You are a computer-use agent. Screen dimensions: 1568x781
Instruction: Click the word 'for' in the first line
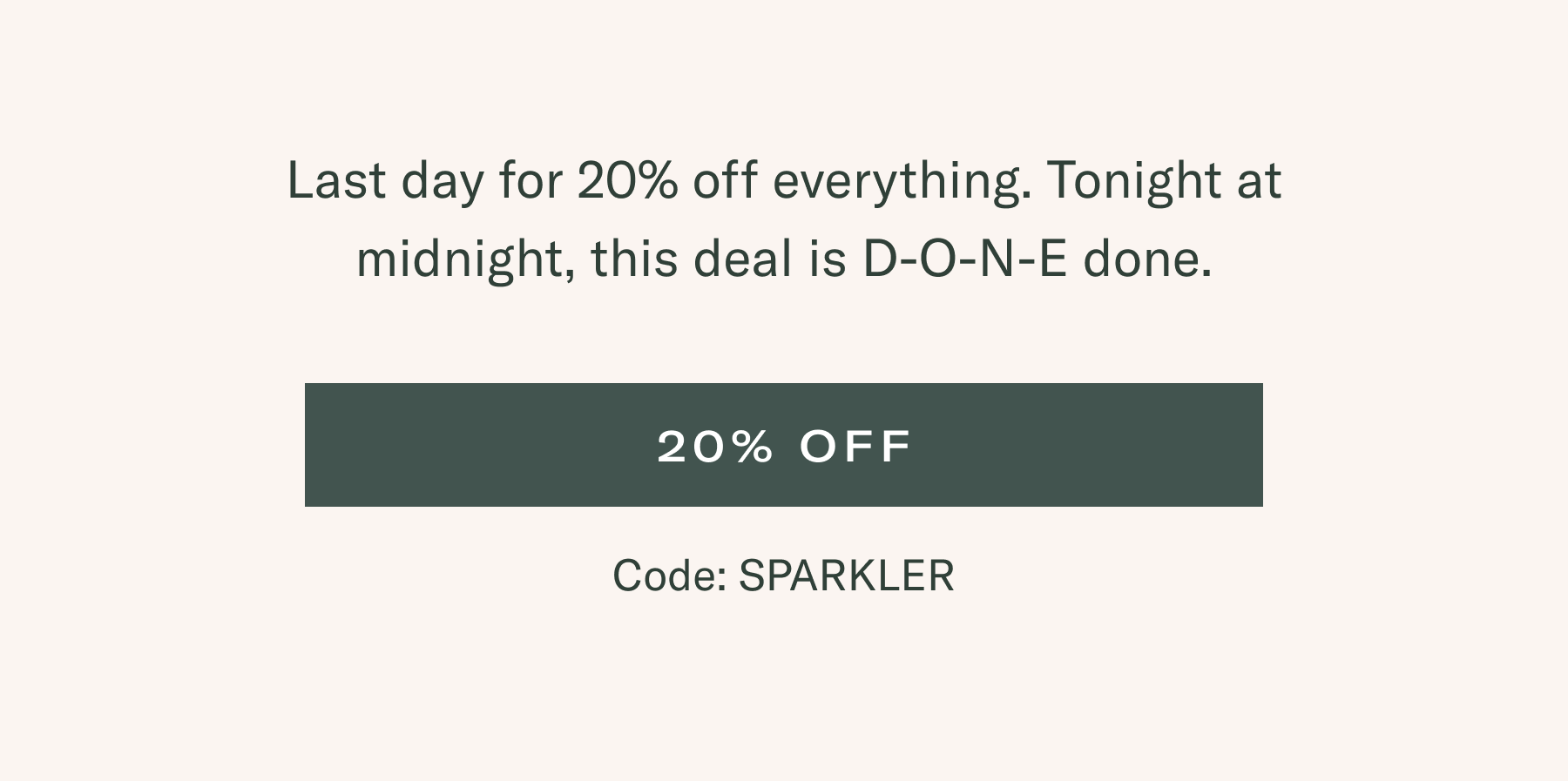[531, 181]
